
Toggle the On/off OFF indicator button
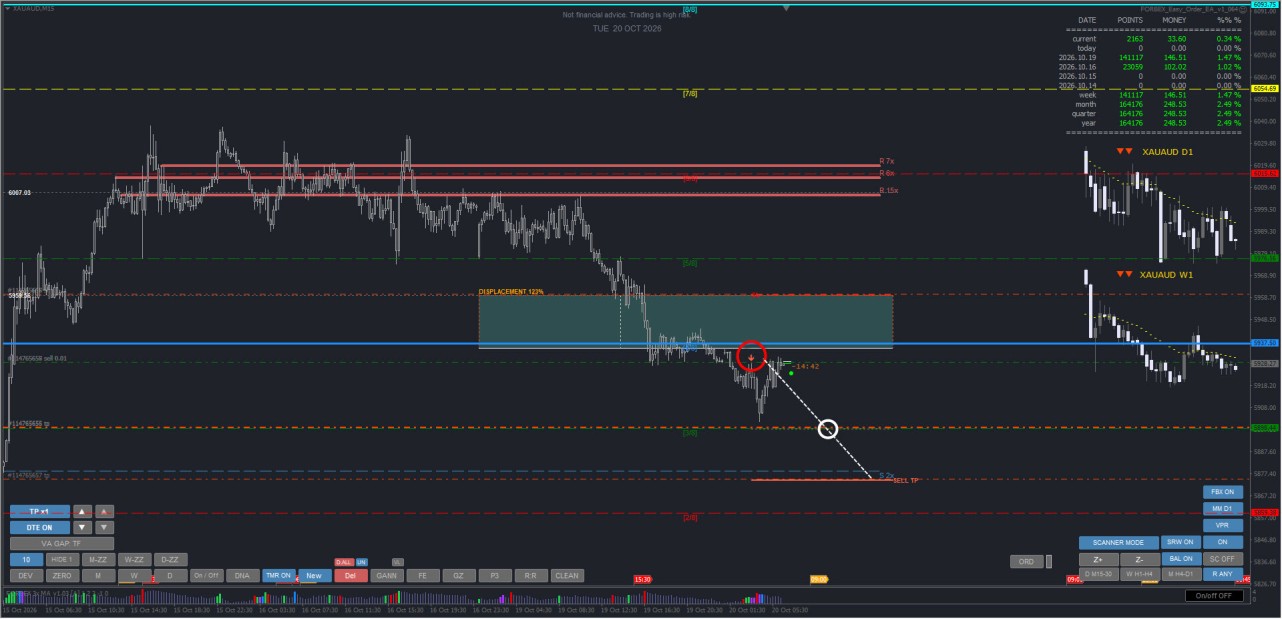1215,596
